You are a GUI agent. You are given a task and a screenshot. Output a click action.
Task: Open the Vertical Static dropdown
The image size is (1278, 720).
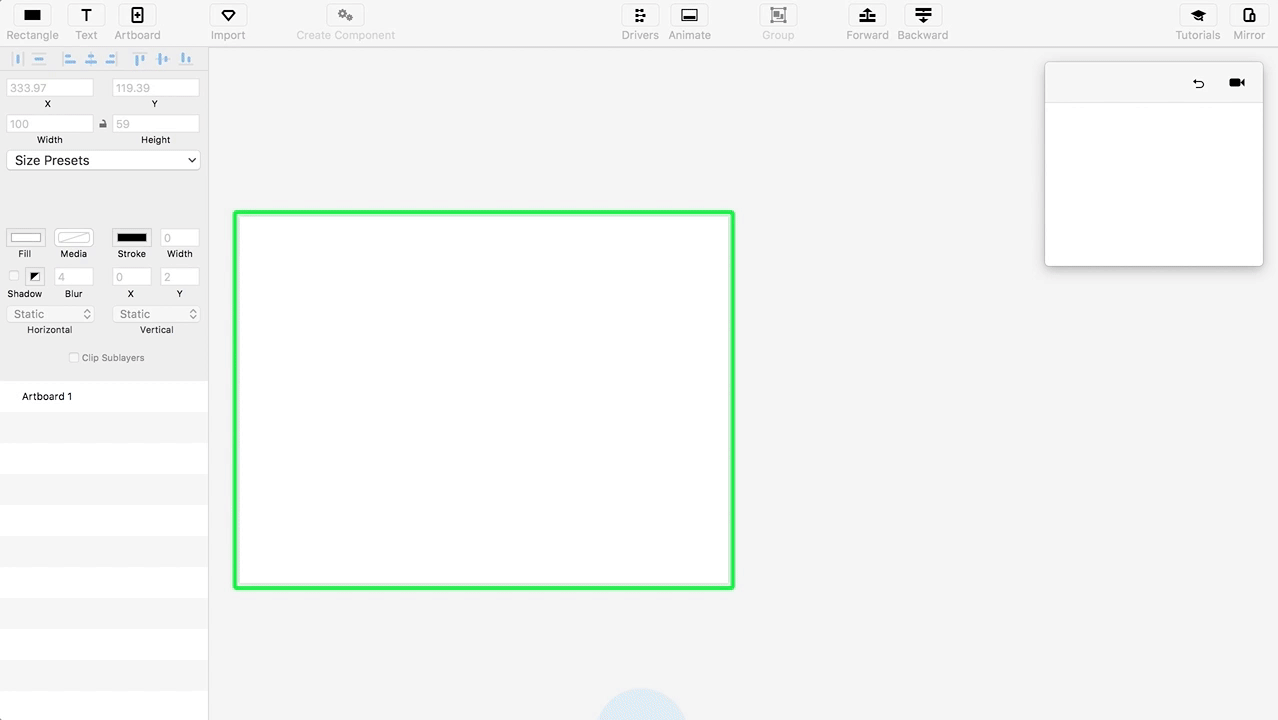click(x=156, y=314)
